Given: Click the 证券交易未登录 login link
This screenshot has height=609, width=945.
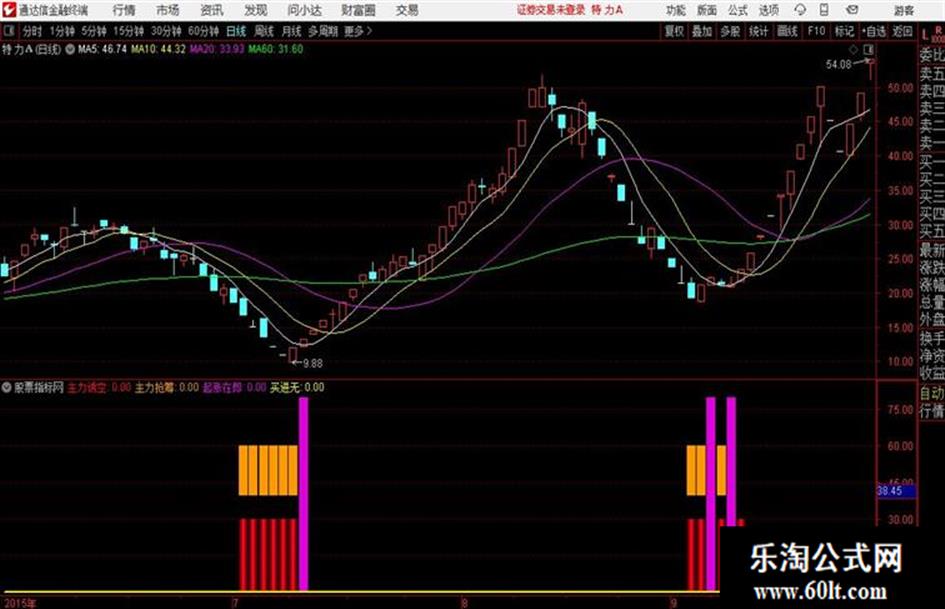Looking at the screenshot, I should (x=551, y=10).
